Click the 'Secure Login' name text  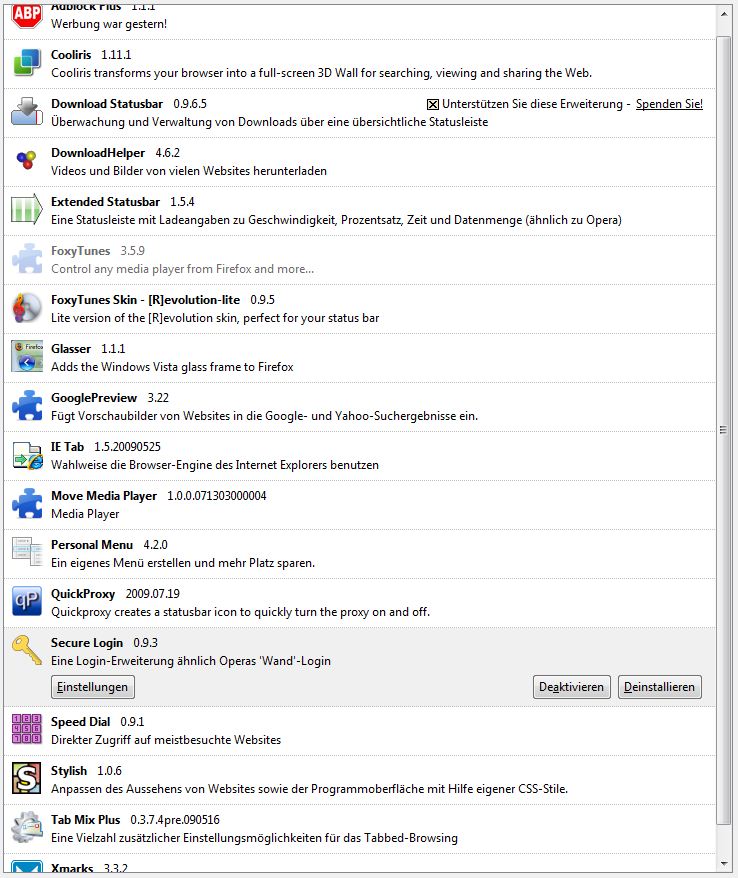click(x=87, y=643)
